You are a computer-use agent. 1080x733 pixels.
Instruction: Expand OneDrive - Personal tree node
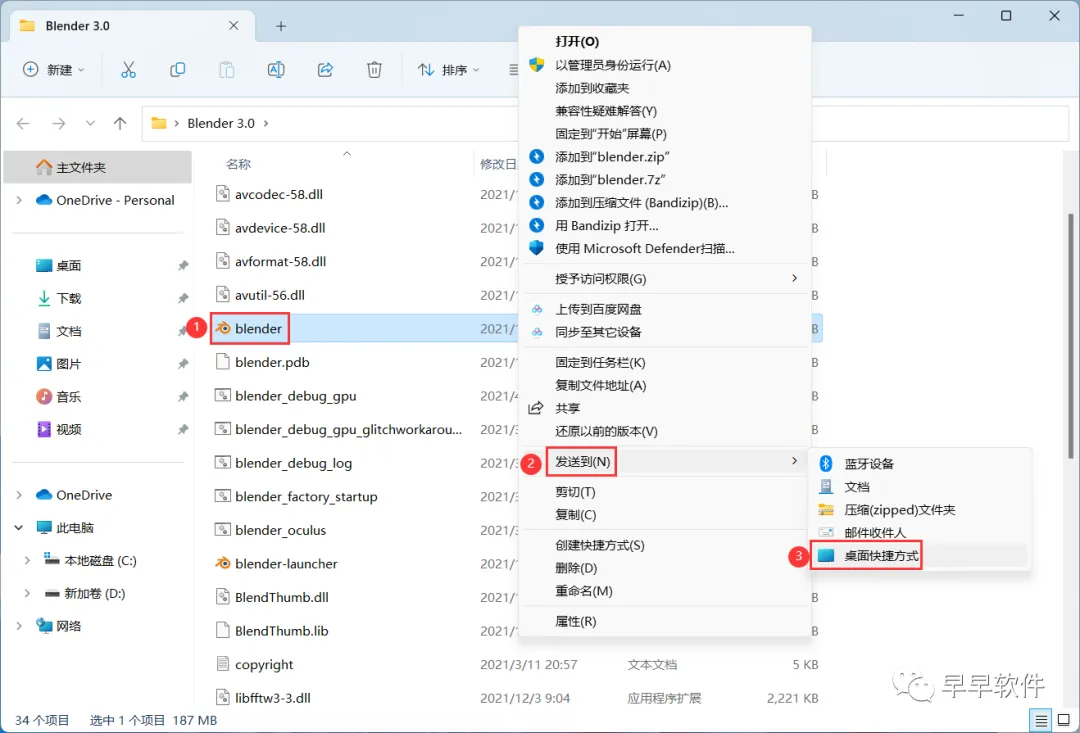click(19, 200)
